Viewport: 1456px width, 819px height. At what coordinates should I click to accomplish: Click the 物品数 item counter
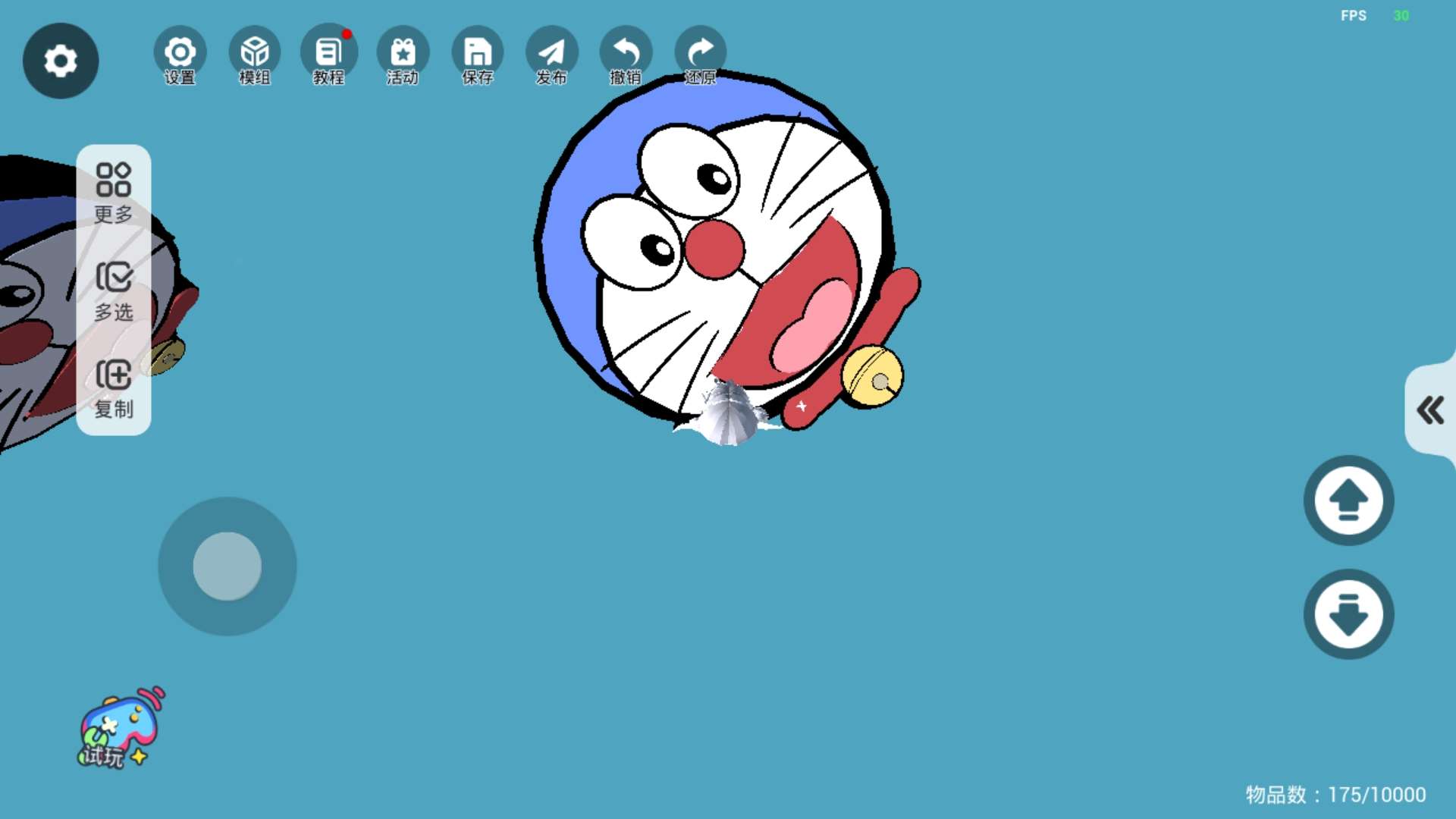(x=1335, y=794)
